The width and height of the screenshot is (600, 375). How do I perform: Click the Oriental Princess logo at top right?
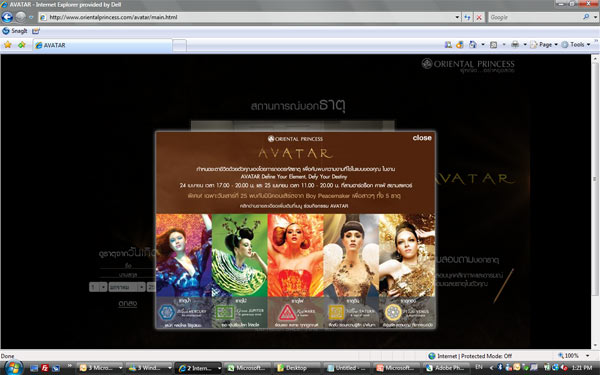coord(468,65)
